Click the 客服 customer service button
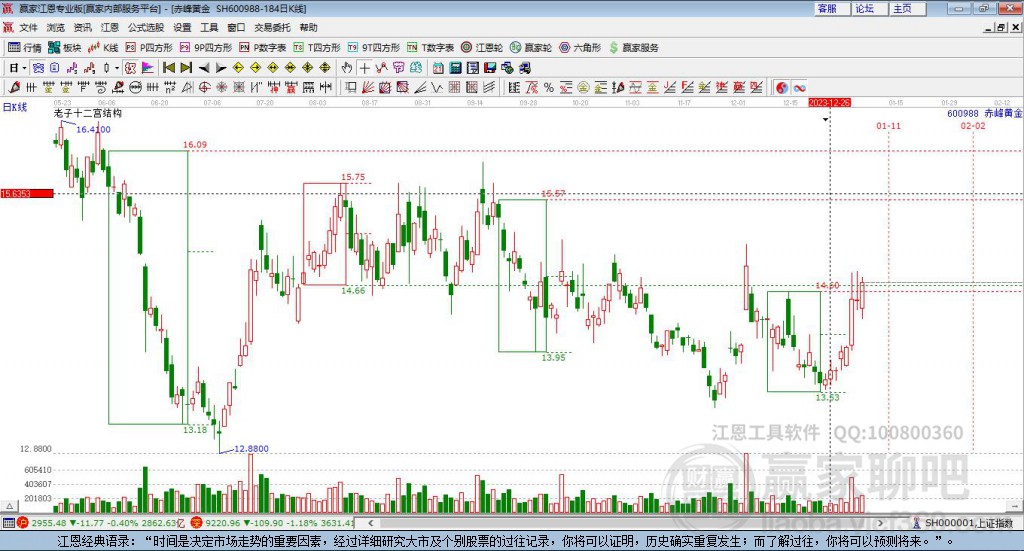The image size is (1024, 551). pos(827,8)
